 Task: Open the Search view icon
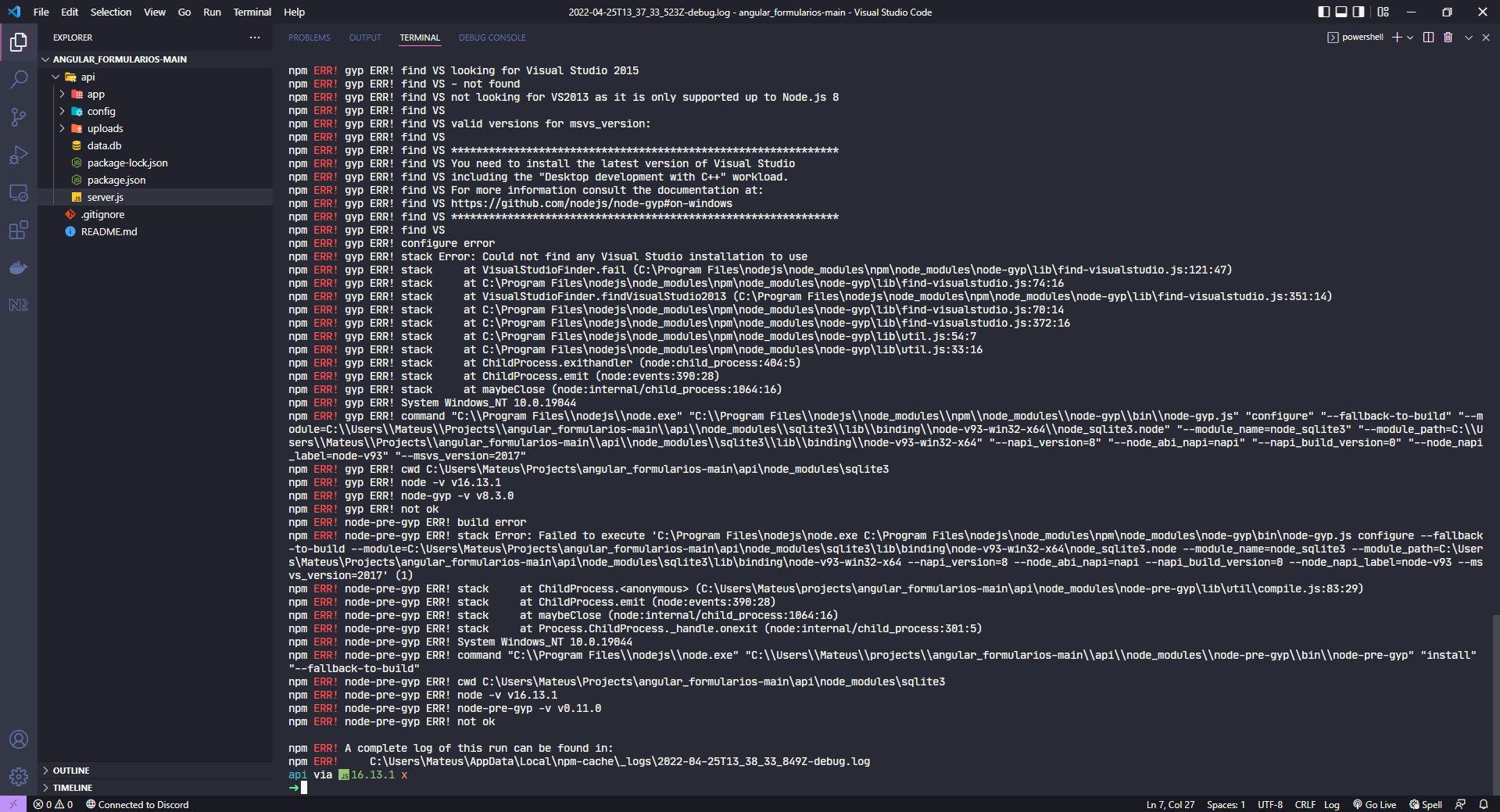(x=19, y=80)
